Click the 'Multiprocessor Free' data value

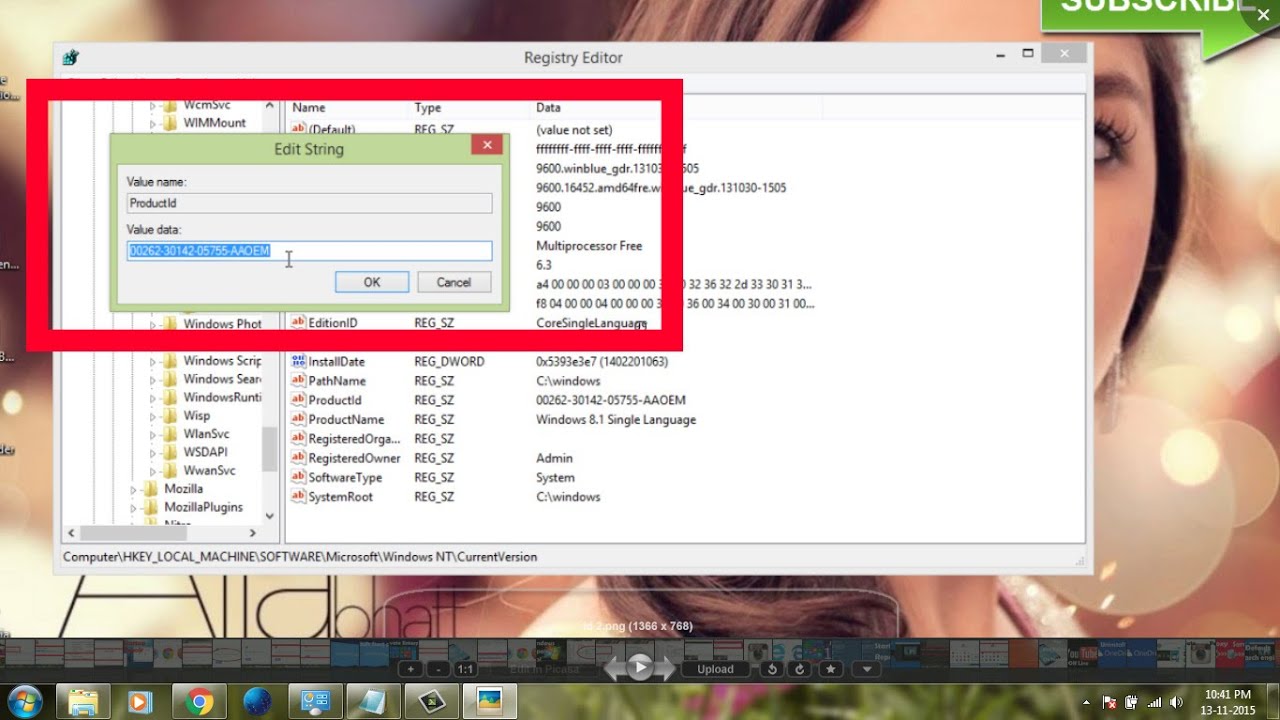[589, 246]
